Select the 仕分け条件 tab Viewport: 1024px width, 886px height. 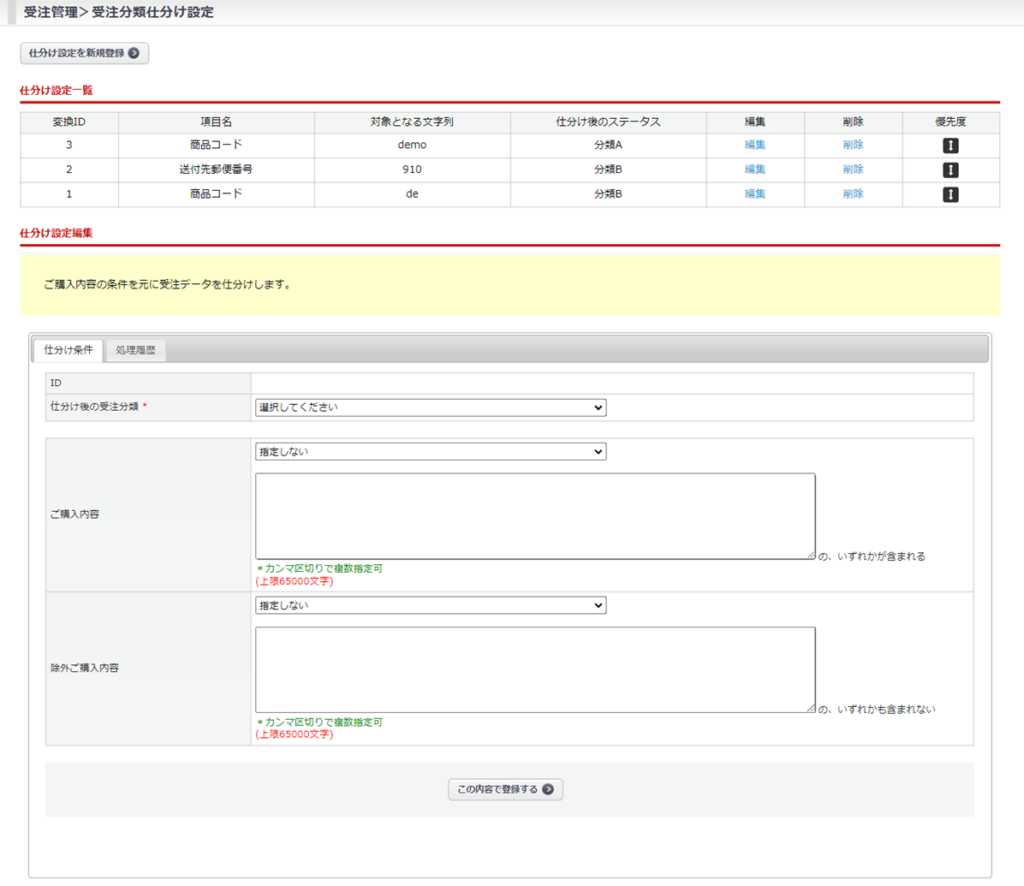pyautogui.click(x=68, y=351)
